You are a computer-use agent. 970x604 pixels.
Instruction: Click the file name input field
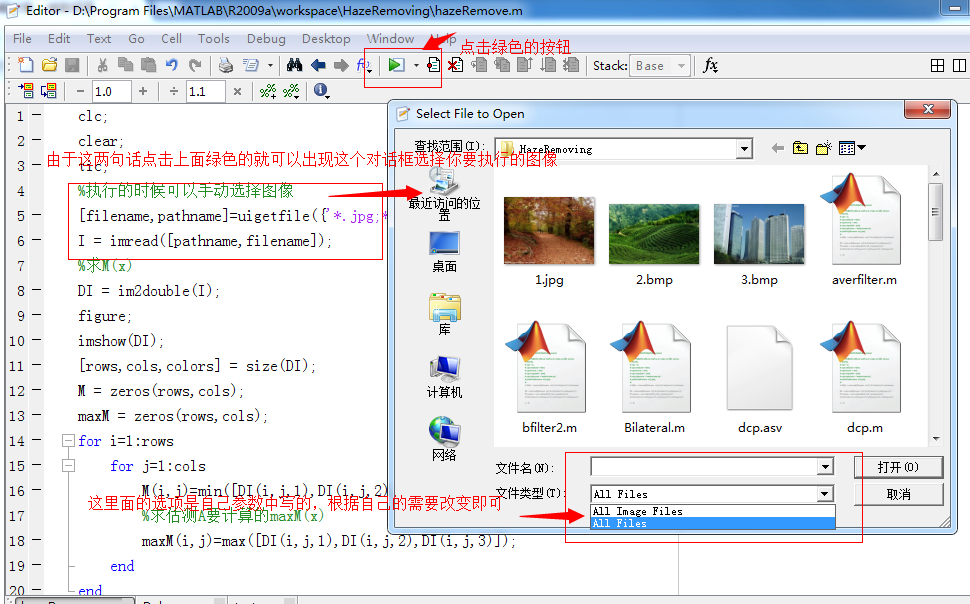click(x=705, y=467)
